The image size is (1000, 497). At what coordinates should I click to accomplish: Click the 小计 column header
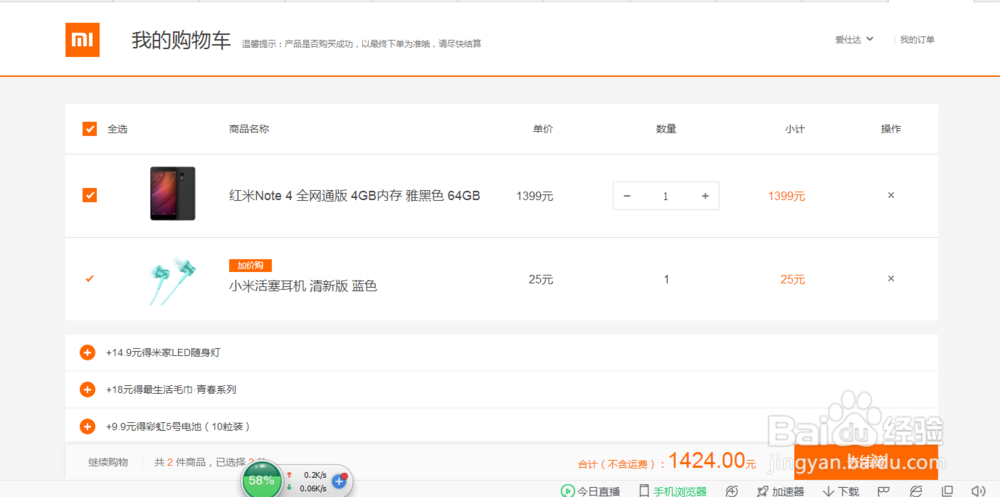[x=795, y=129]
